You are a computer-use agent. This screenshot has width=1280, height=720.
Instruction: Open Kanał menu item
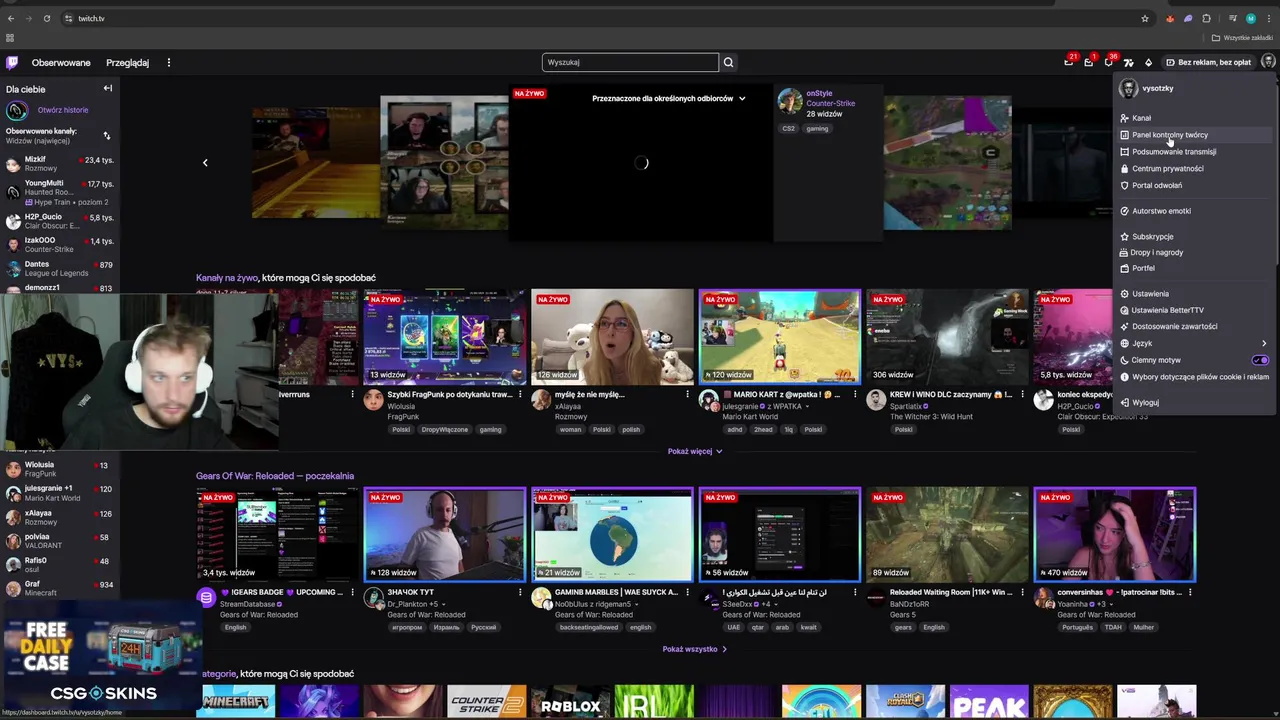tap(1194, 118)
